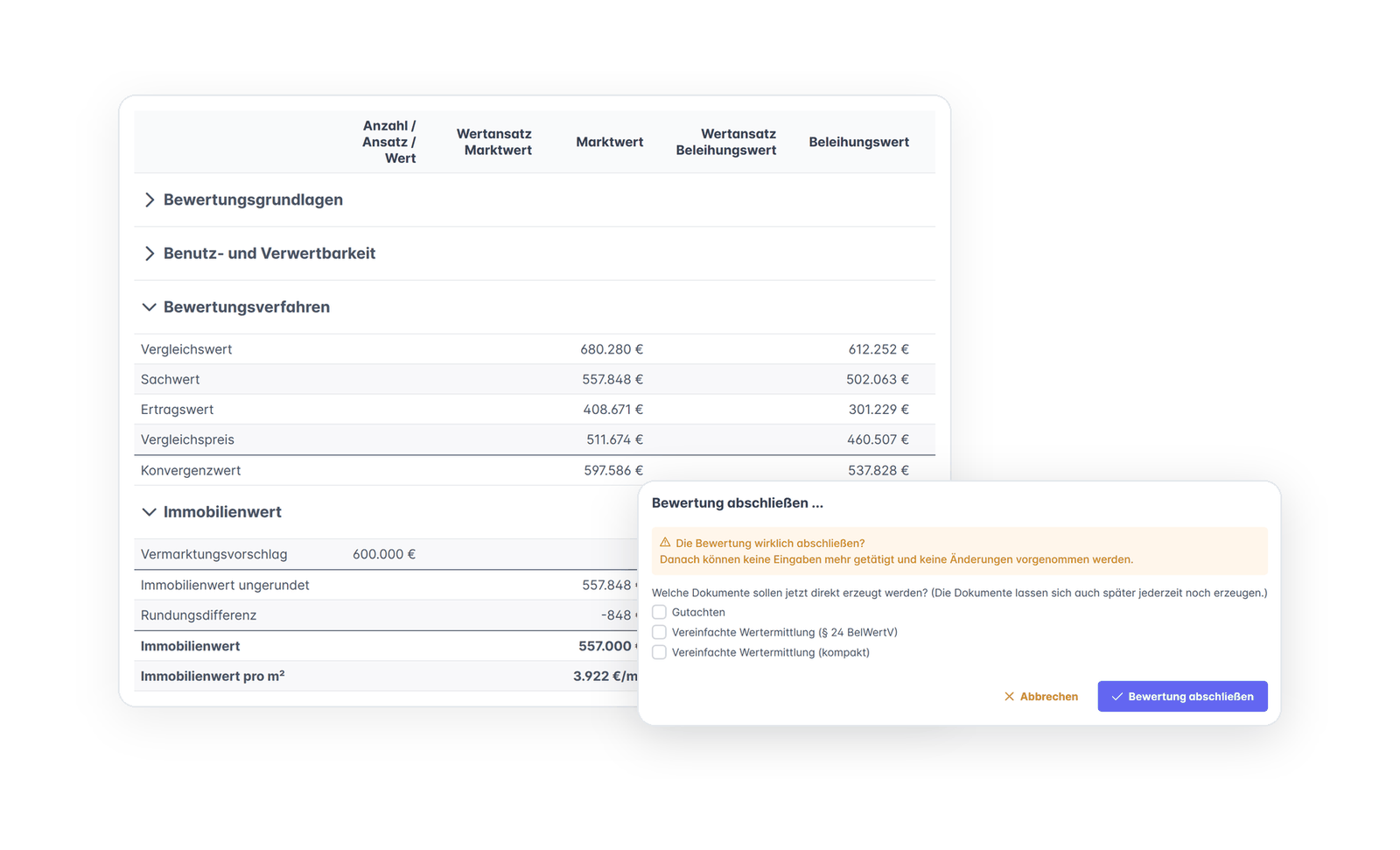The width and height of the screenshot is (1400, 850).
Task: Click the Anzahl / Ansatz / Wert header
Action: pyautogui.click(x=389, y=142)
